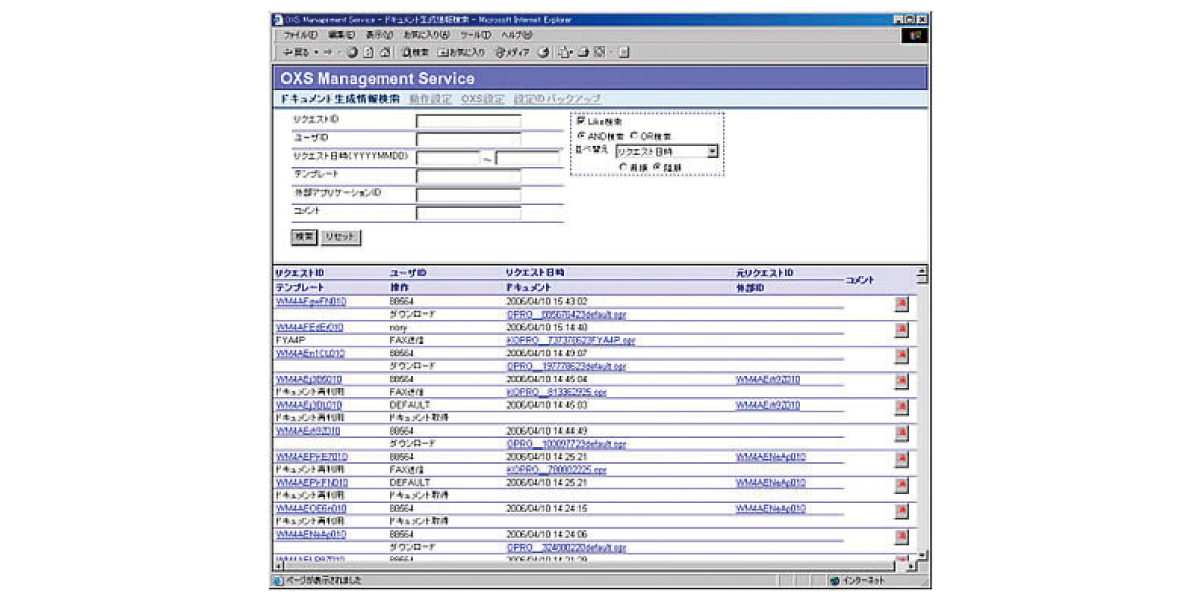The width and height of the screenshot is (1200, 600).
Task: Open the PDF icon in the 14:45:03 row
Action: pos(901,409)
